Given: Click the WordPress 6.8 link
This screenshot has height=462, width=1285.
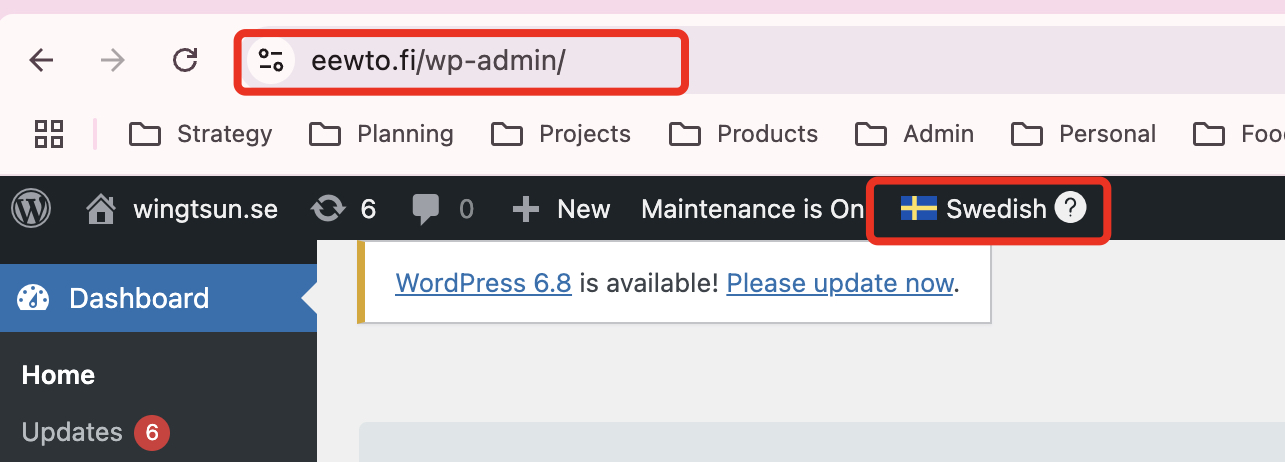Looking at the screenshot, I should [484, 283].
